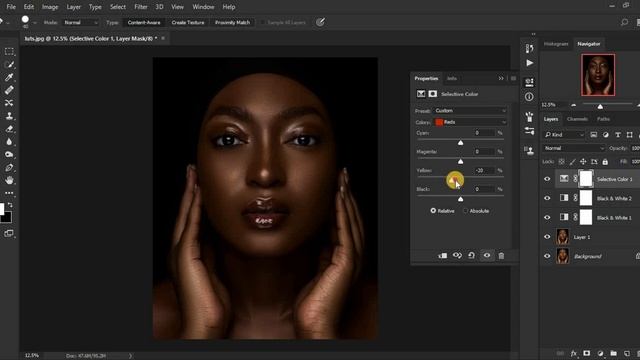
Task: Click the Masks icon in Properties panel
Action: click(x=433, y=94)
